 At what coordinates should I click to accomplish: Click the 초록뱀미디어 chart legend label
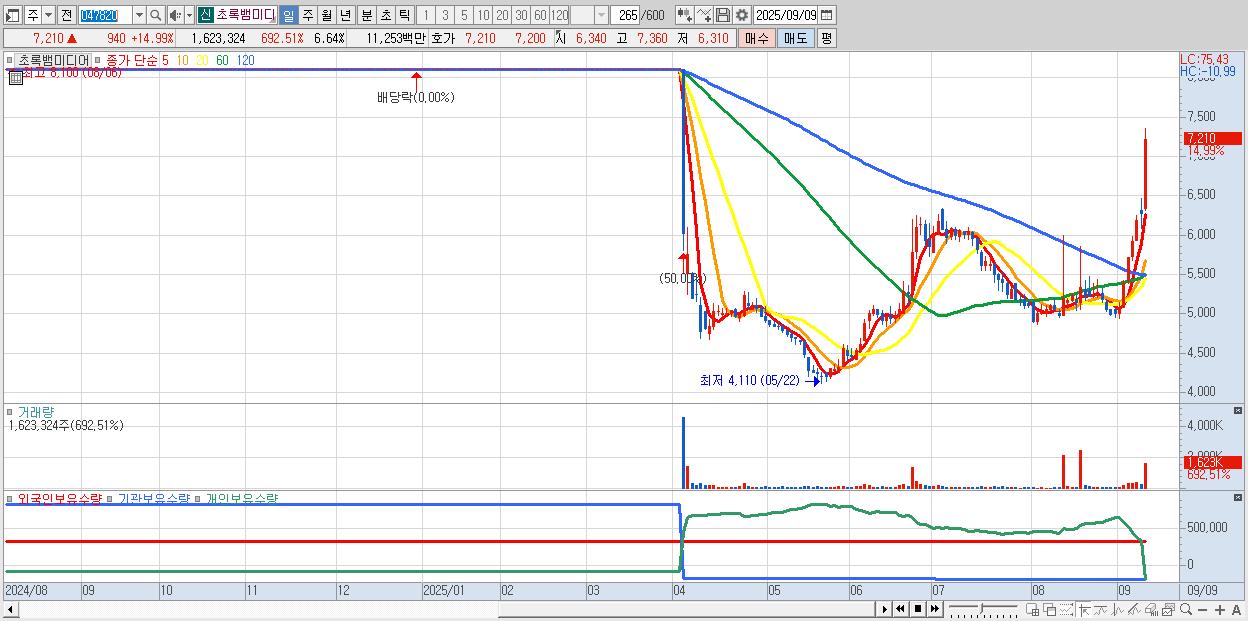53,60
